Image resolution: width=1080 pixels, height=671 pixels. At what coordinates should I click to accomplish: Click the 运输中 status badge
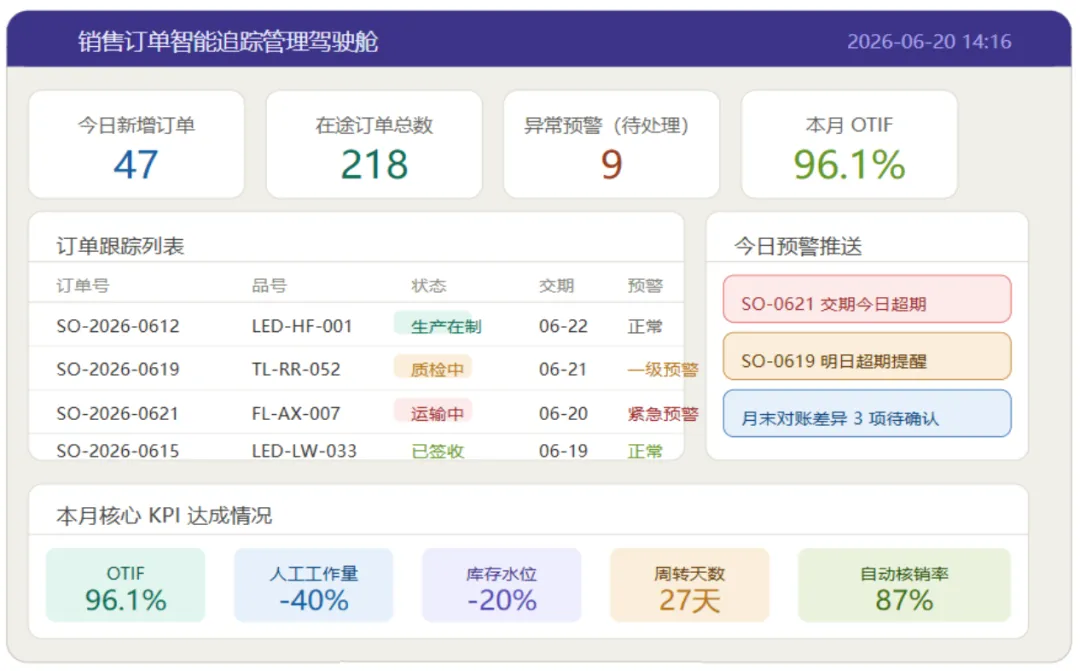[433, 413]
